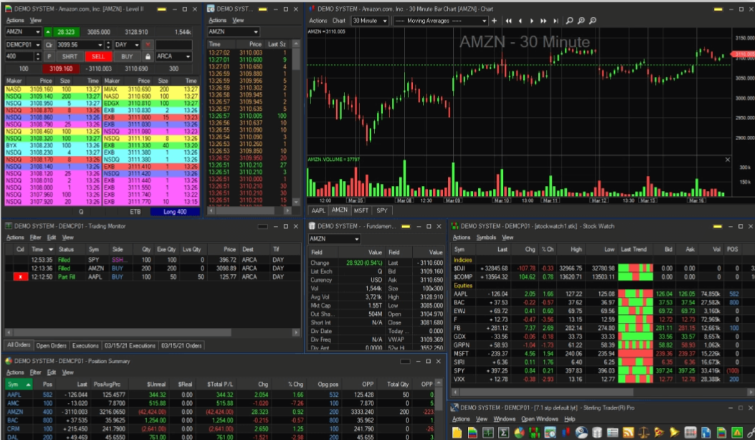Click first magnifier zoom icon in chart toolbar

570,21
